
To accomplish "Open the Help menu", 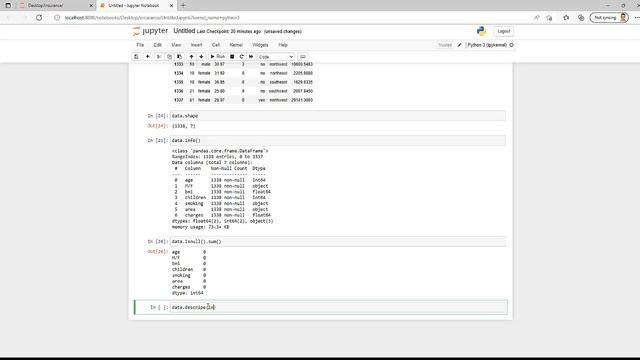I will [283, 45].
